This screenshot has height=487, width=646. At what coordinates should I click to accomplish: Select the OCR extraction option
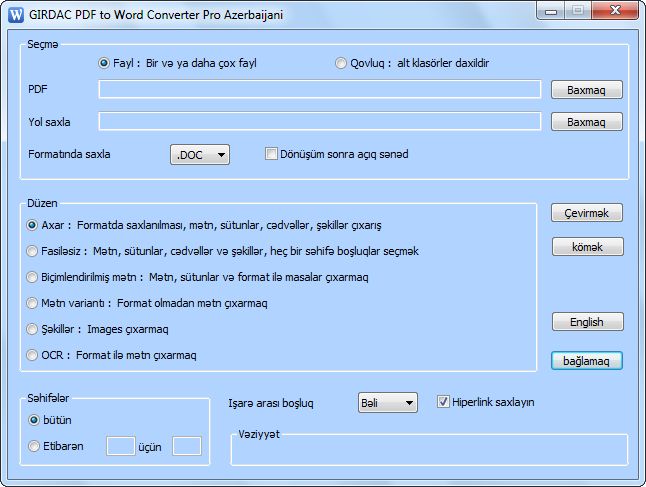tap(33, 355)
